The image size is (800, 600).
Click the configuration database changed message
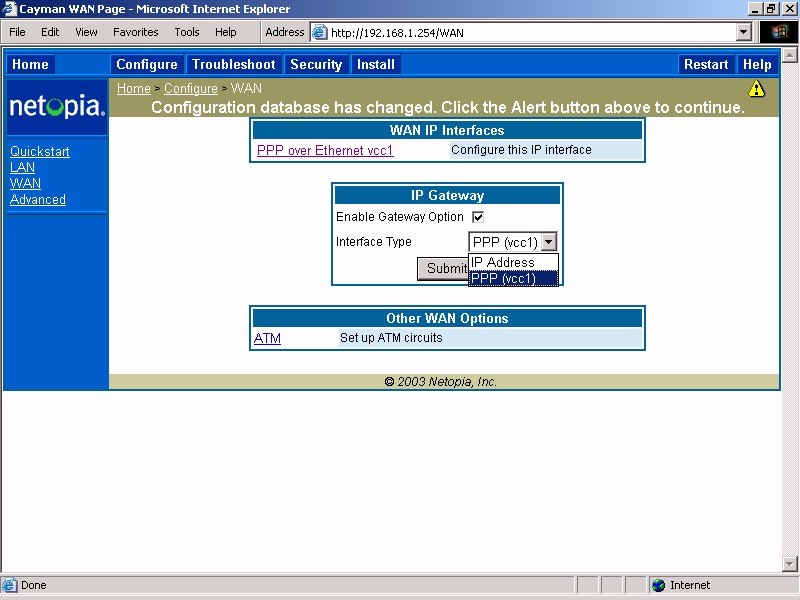[448, 108]
